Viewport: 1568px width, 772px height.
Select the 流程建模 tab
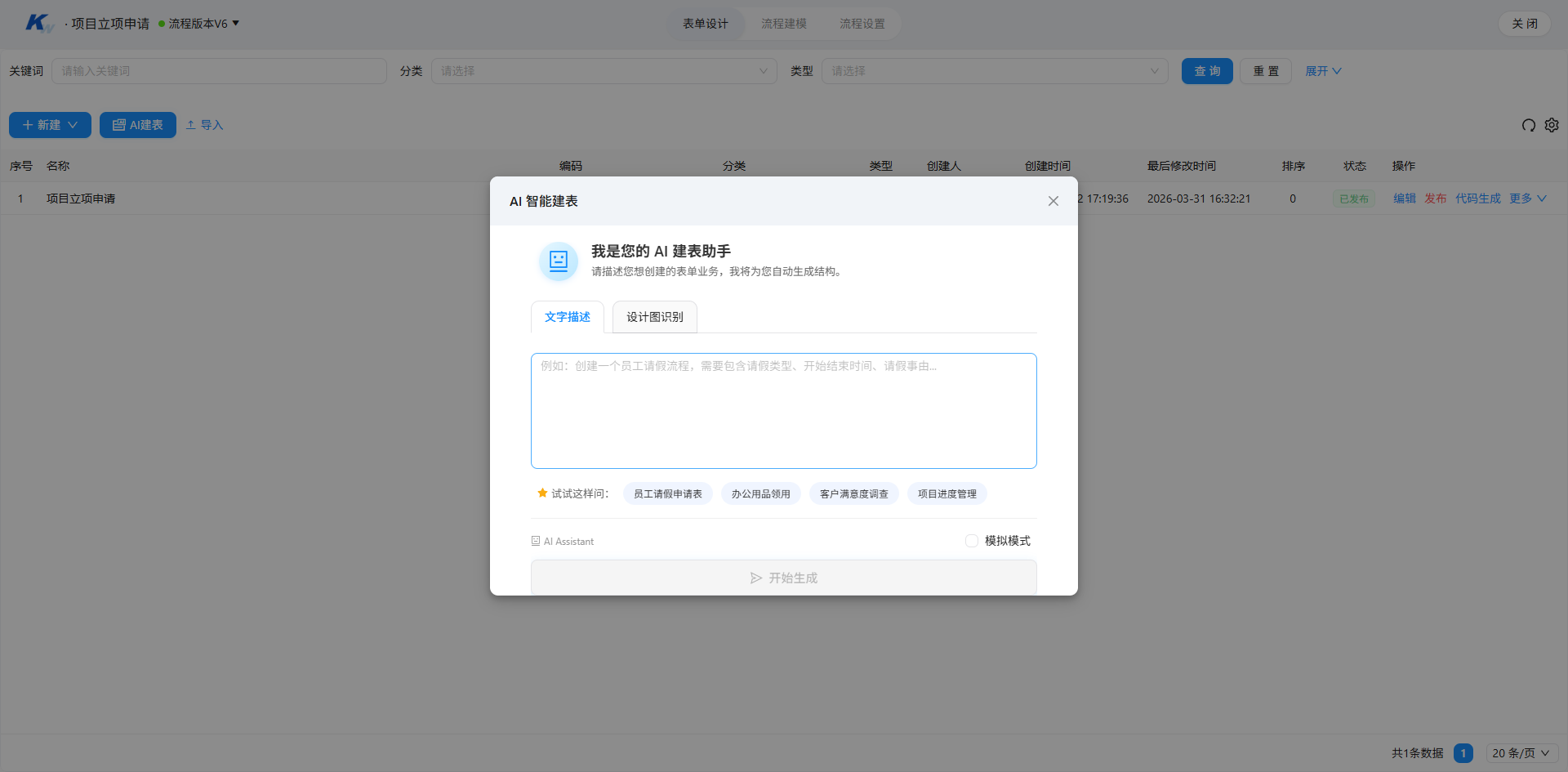click(x=784, y=24)
